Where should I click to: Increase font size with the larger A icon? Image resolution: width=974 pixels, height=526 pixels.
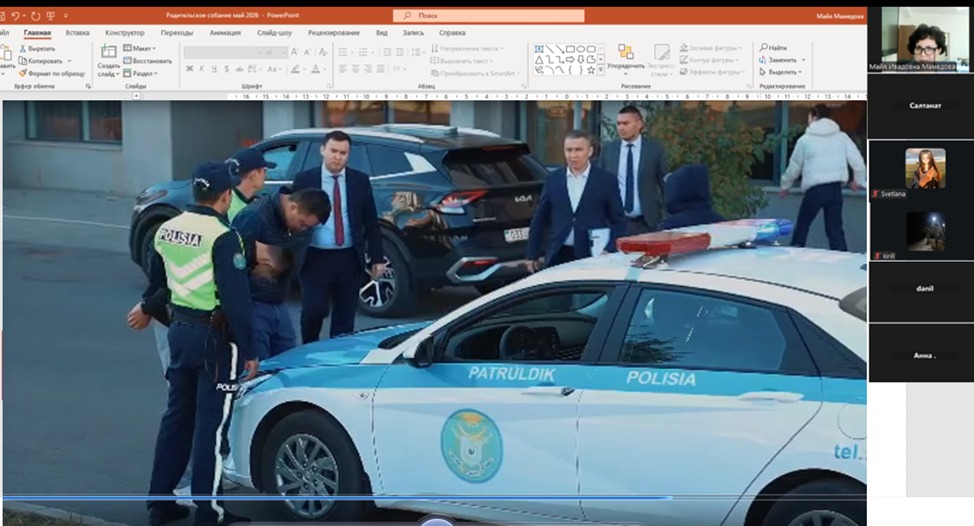[x=294, y=53]
